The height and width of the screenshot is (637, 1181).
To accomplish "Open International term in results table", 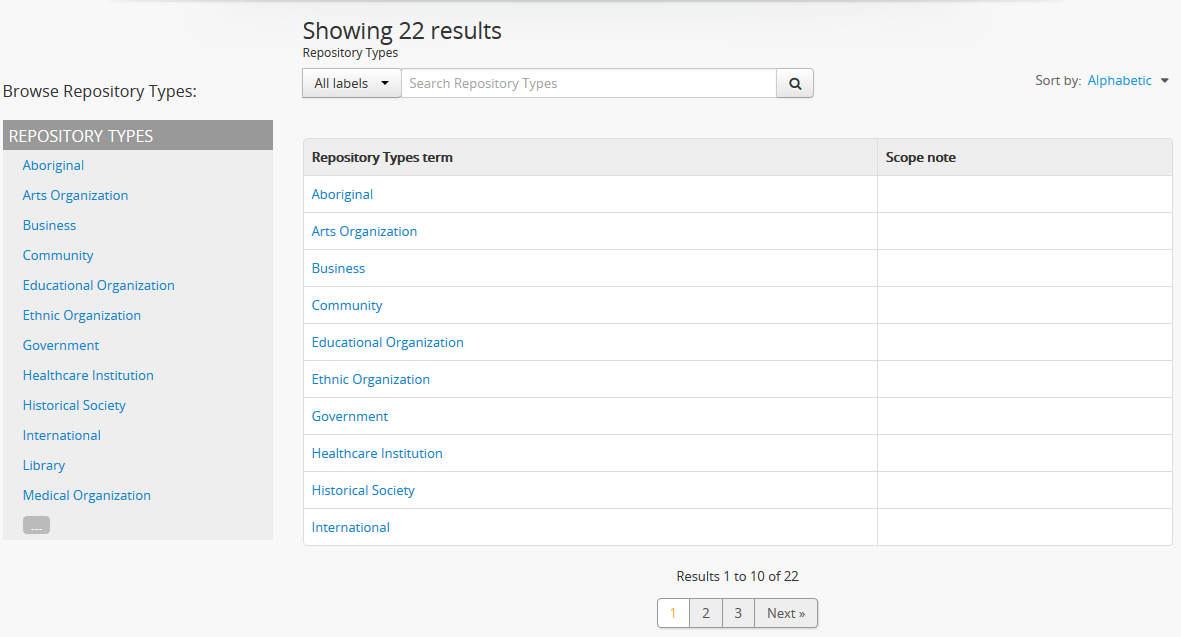I will (351, 527).
